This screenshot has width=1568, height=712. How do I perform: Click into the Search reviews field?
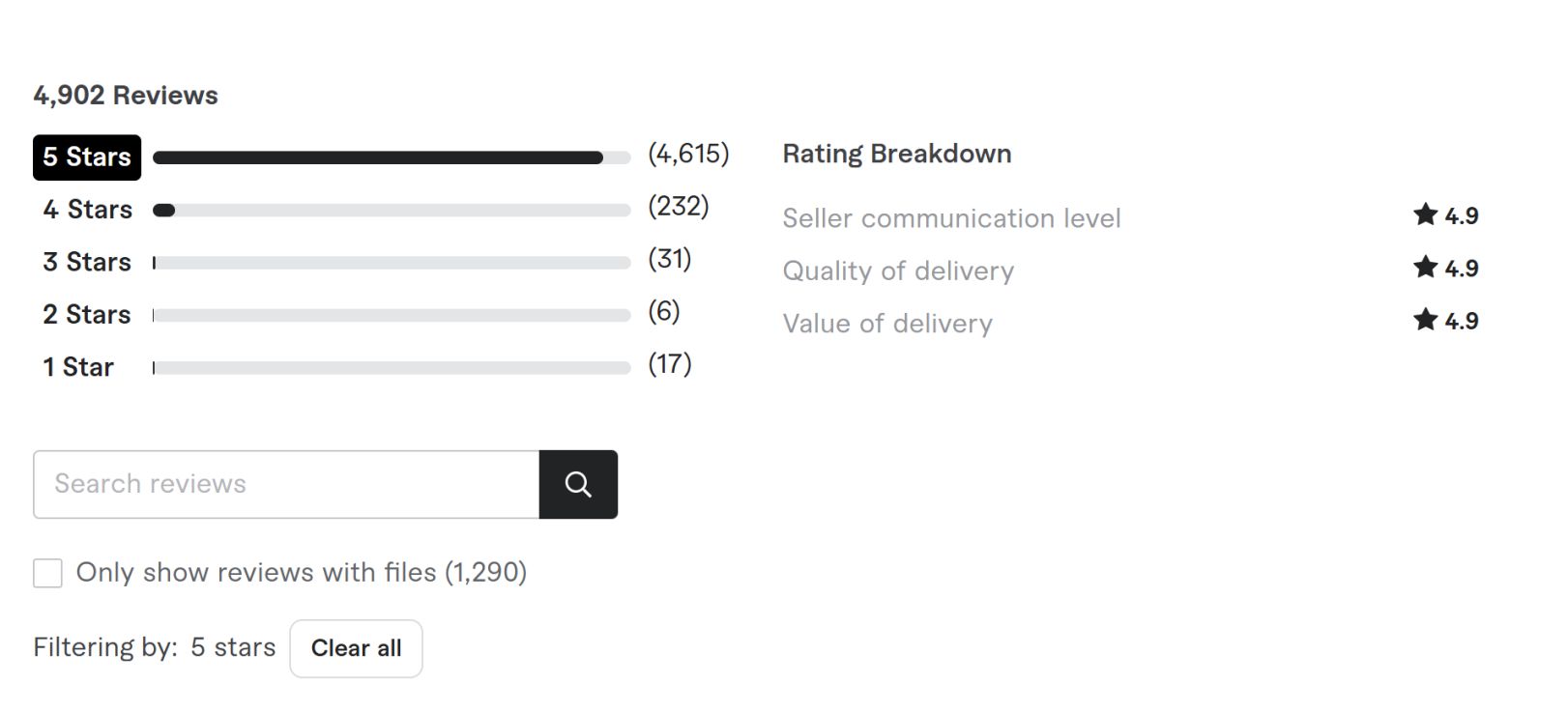click(x=286, y=484)
